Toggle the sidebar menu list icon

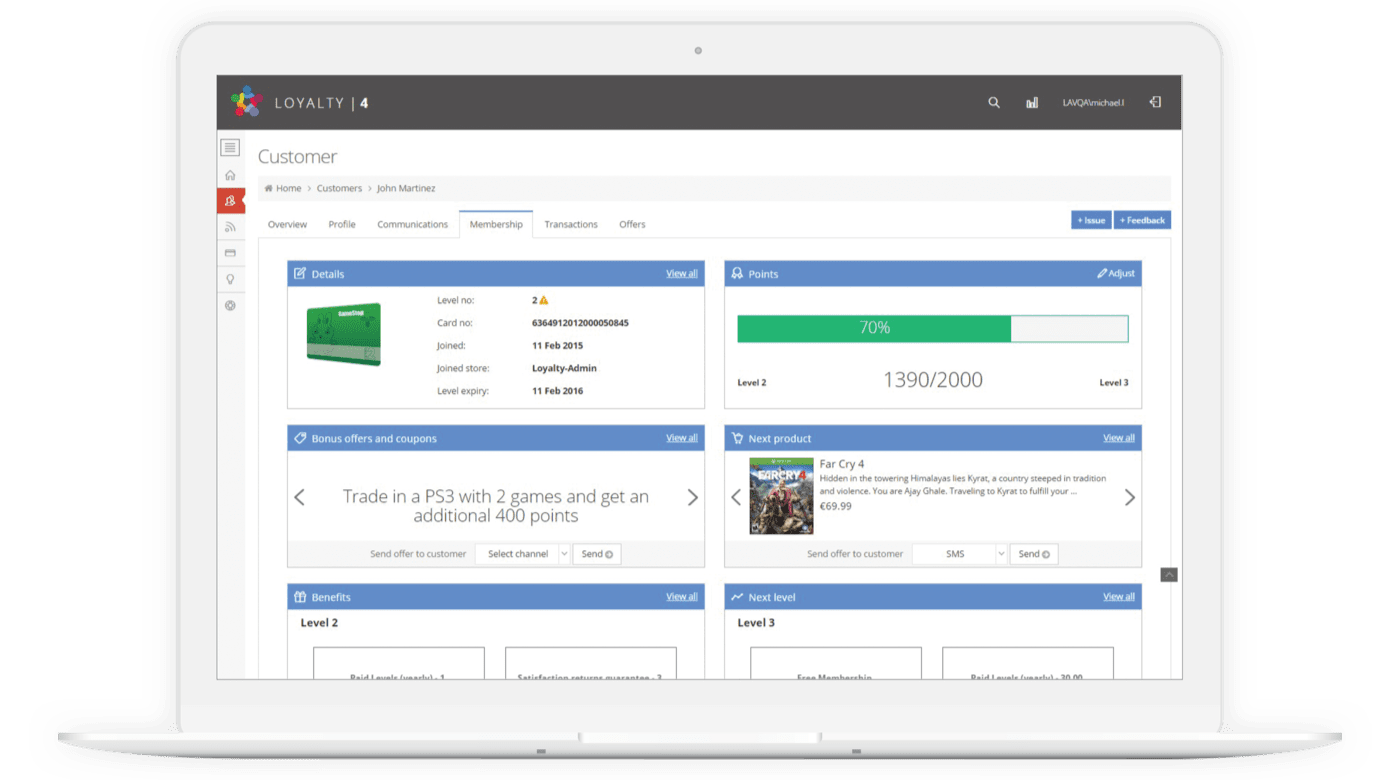230,148
